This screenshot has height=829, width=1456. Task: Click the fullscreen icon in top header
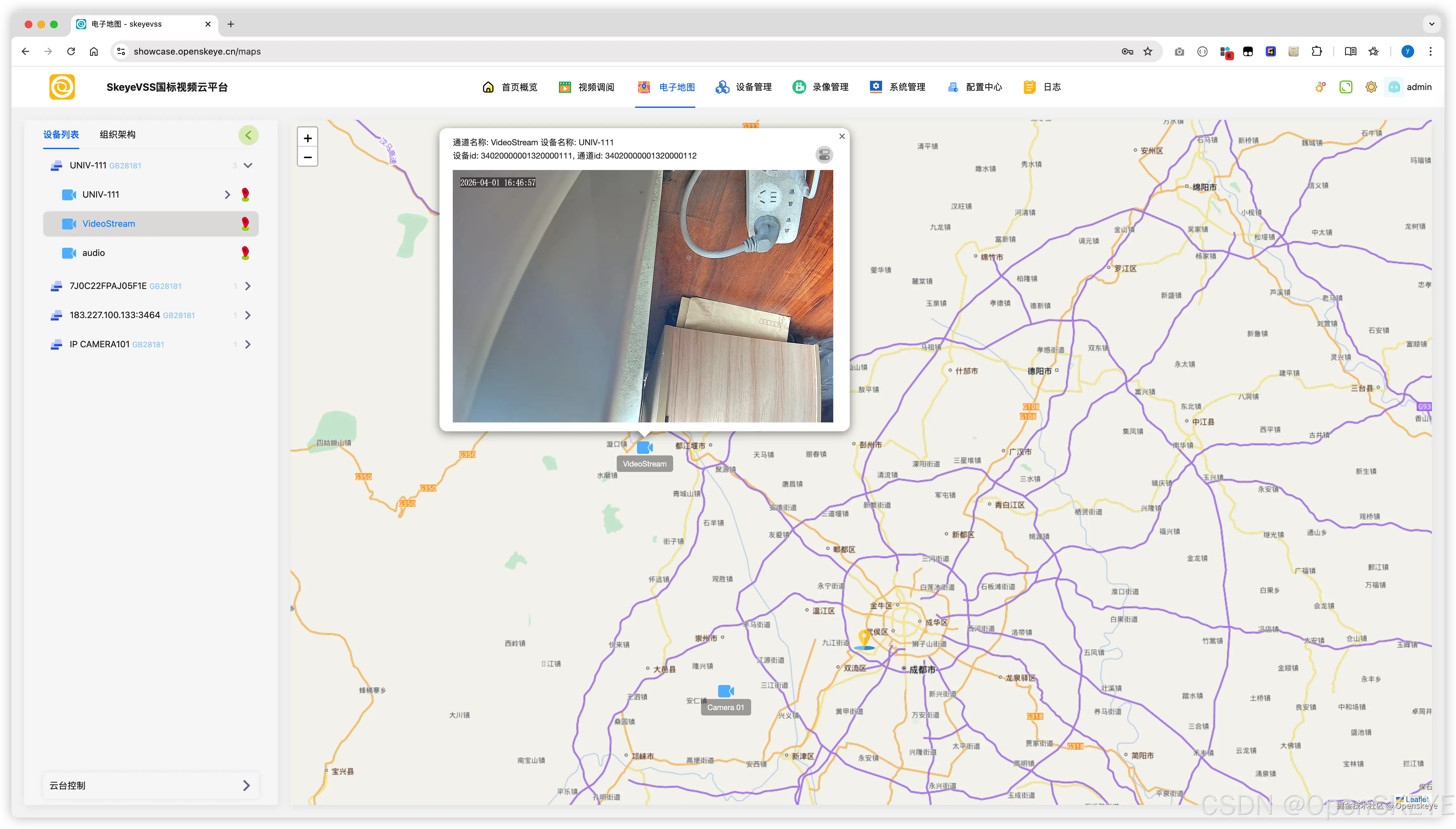tap(1346, 87)
